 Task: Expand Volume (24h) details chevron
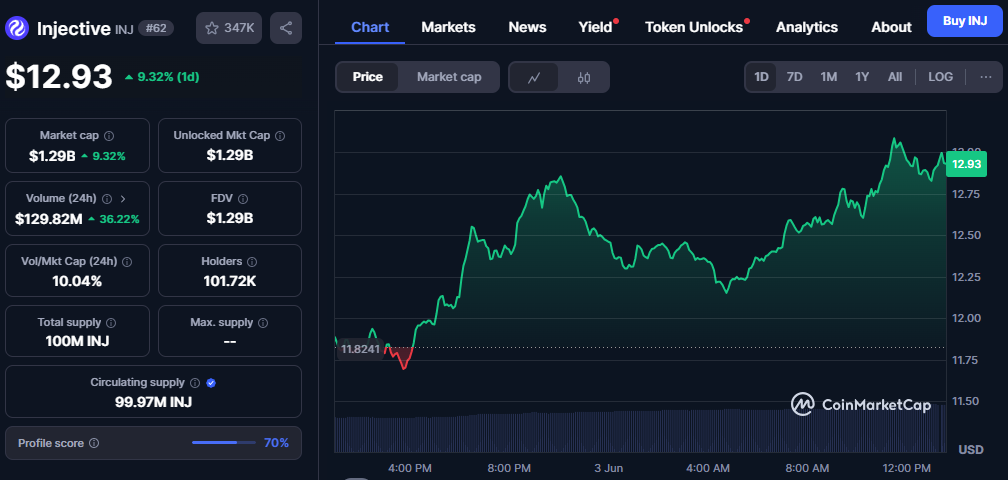pyautogui.click(x=123, y=199)
